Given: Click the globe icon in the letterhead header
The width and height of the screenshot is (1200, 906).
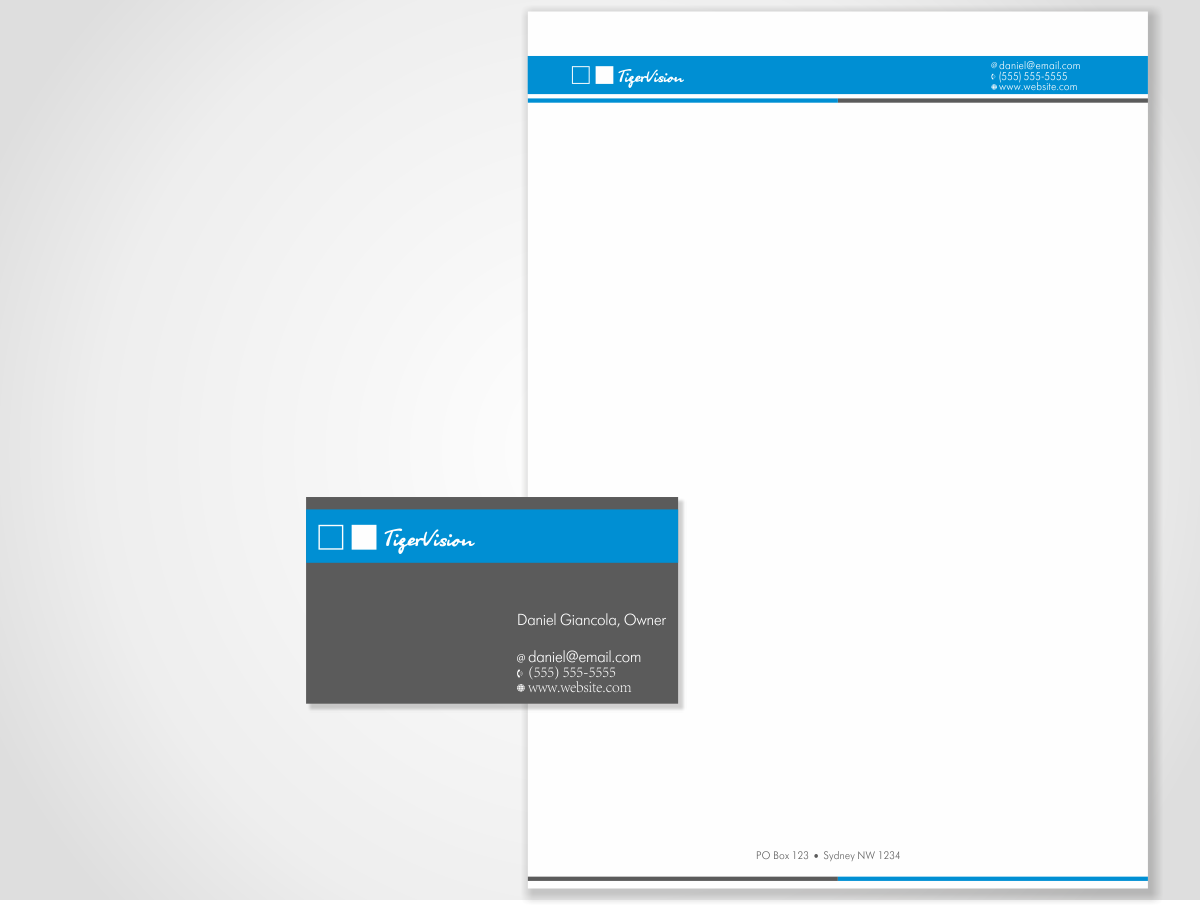Looking at the screenshot, I should pyautogui.click(x=994, y=87).
